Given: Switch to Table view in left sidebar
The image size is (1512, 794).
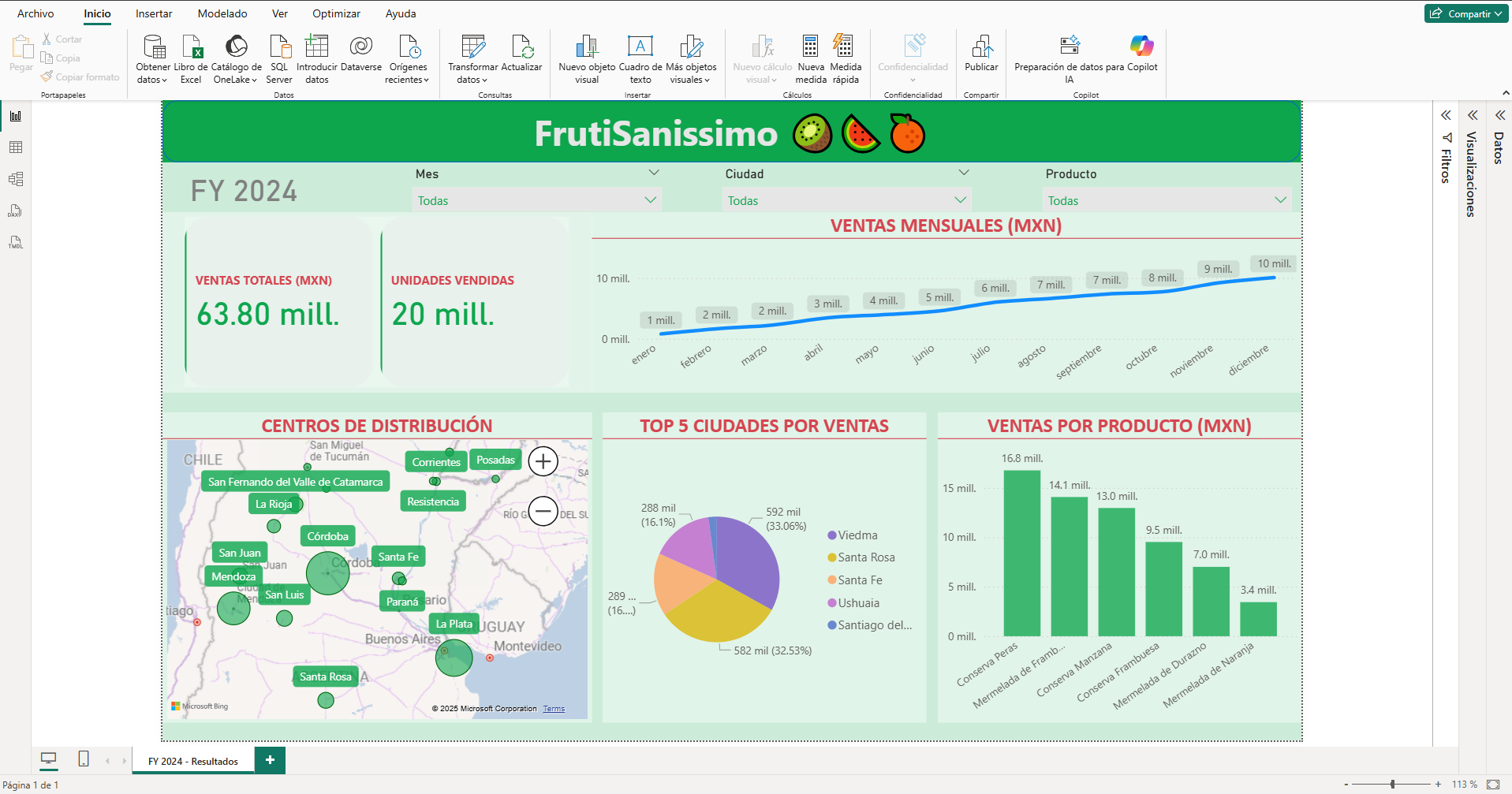Looking at the screenshot, I should (x=15, y=147).
